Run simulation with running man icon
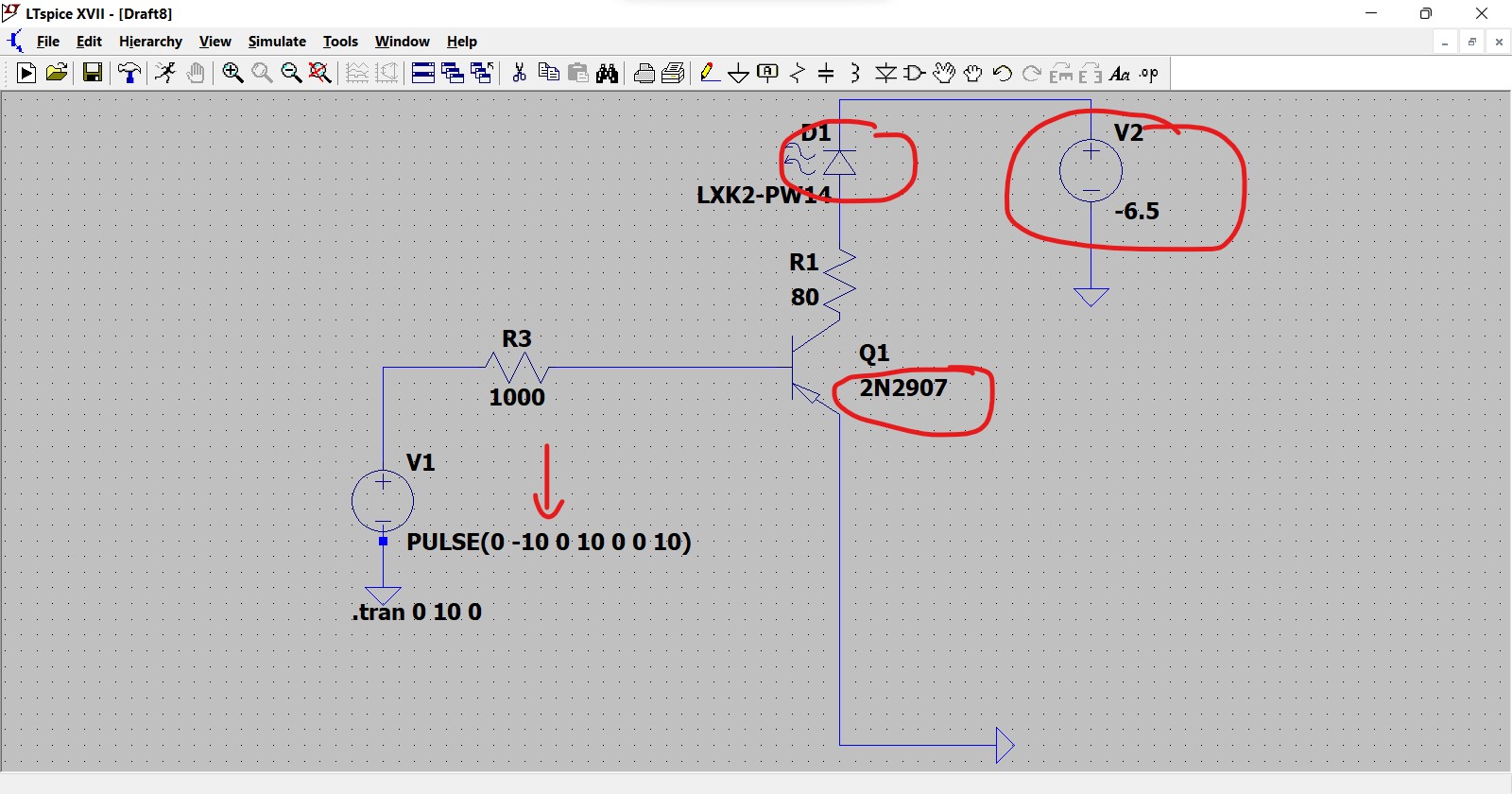Viewport: 1512px width, 794px height. coord(165,73)
